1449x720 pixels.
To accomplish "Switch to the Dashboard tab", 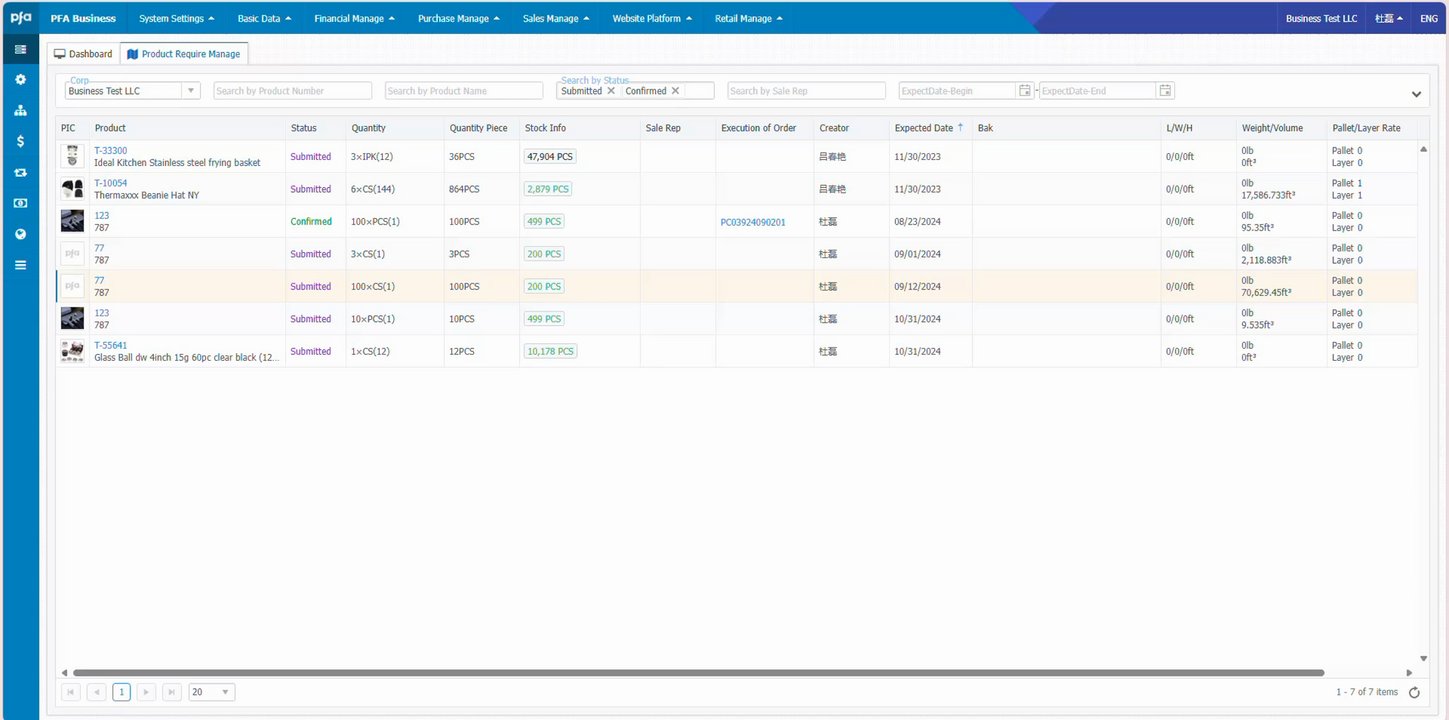I will (83, 54).
